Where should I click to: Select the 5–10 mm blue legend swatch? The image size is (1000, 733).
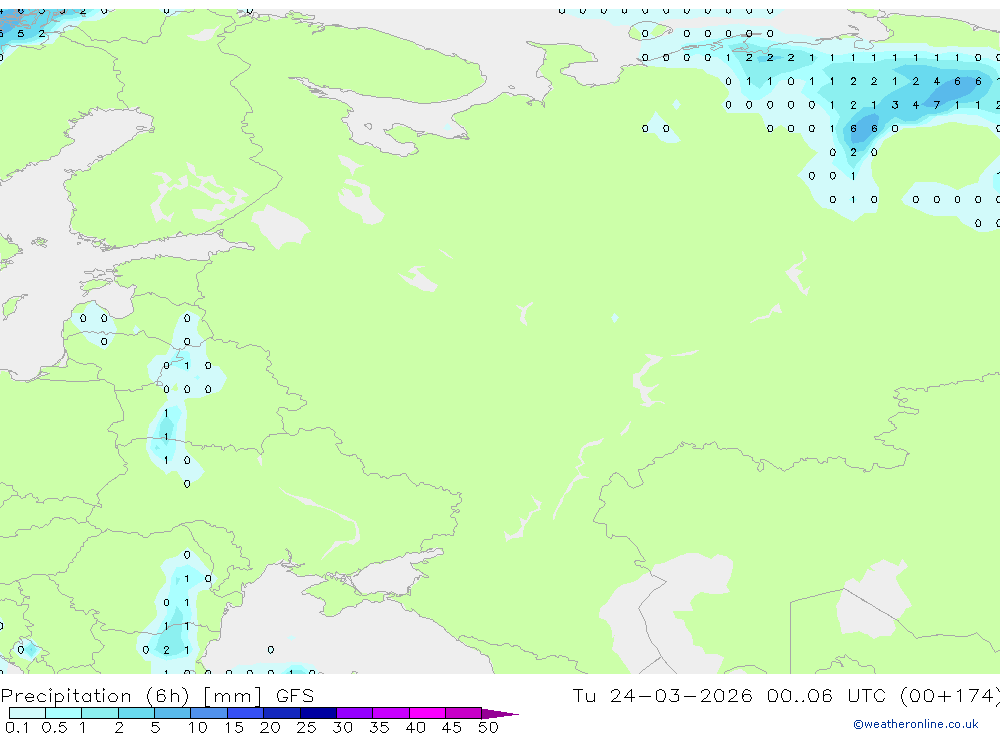tap(173, 713)
